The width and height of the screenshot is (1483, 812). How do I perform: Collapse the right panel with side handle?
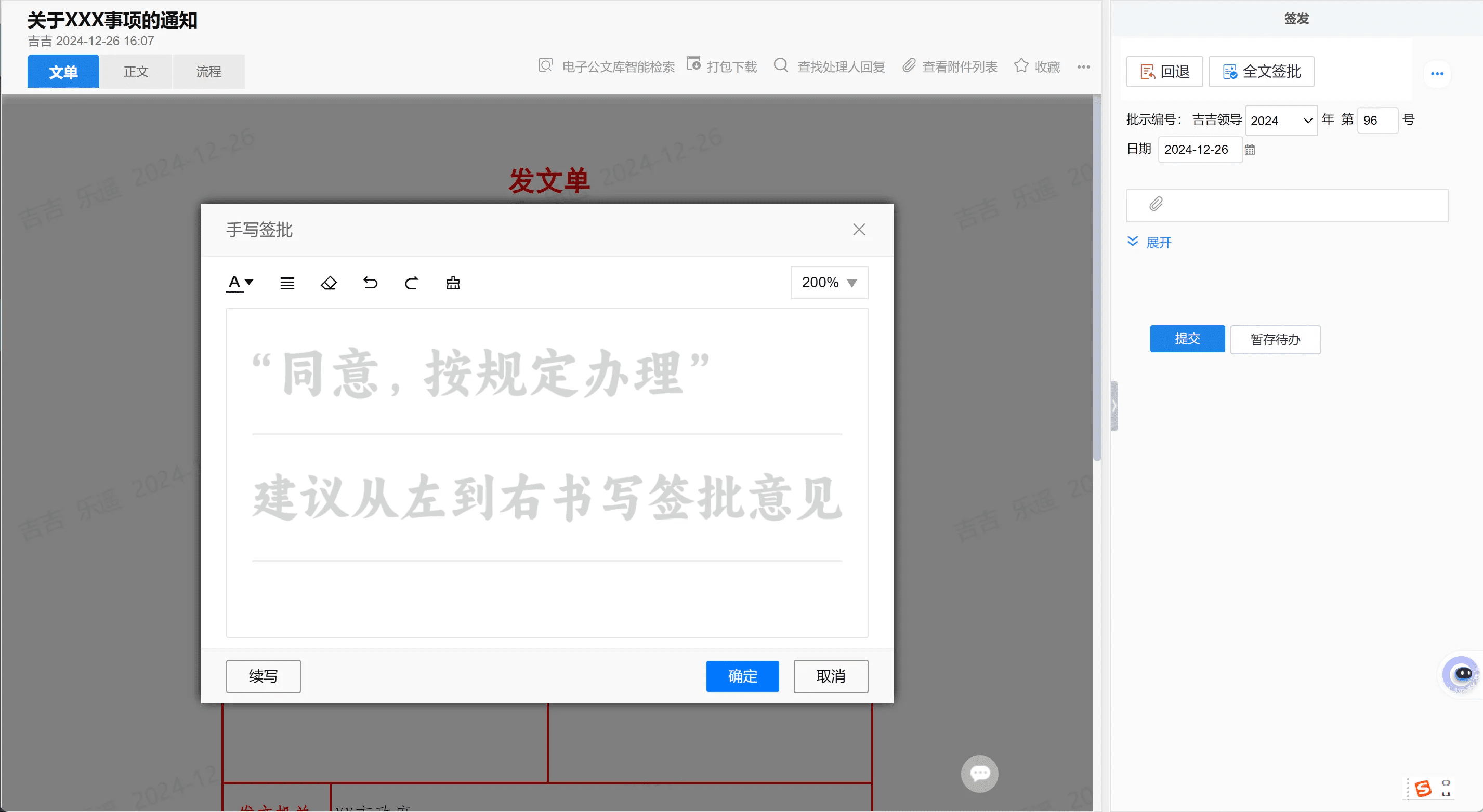[x=1114, y=406]
